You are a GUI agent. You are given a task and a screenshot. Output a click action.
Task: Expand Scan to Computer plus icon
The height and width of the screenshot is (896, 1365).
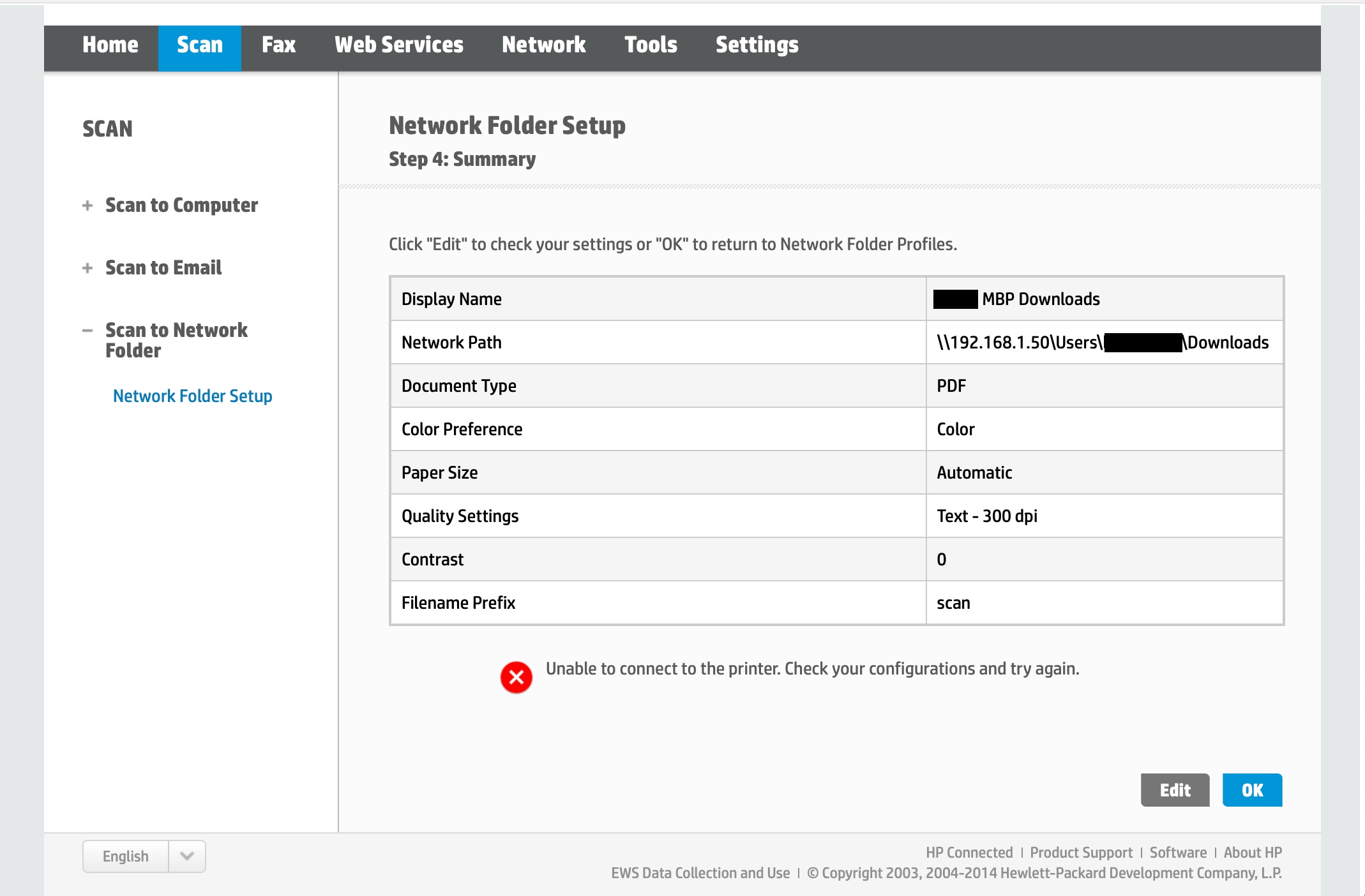coord(87,205)
